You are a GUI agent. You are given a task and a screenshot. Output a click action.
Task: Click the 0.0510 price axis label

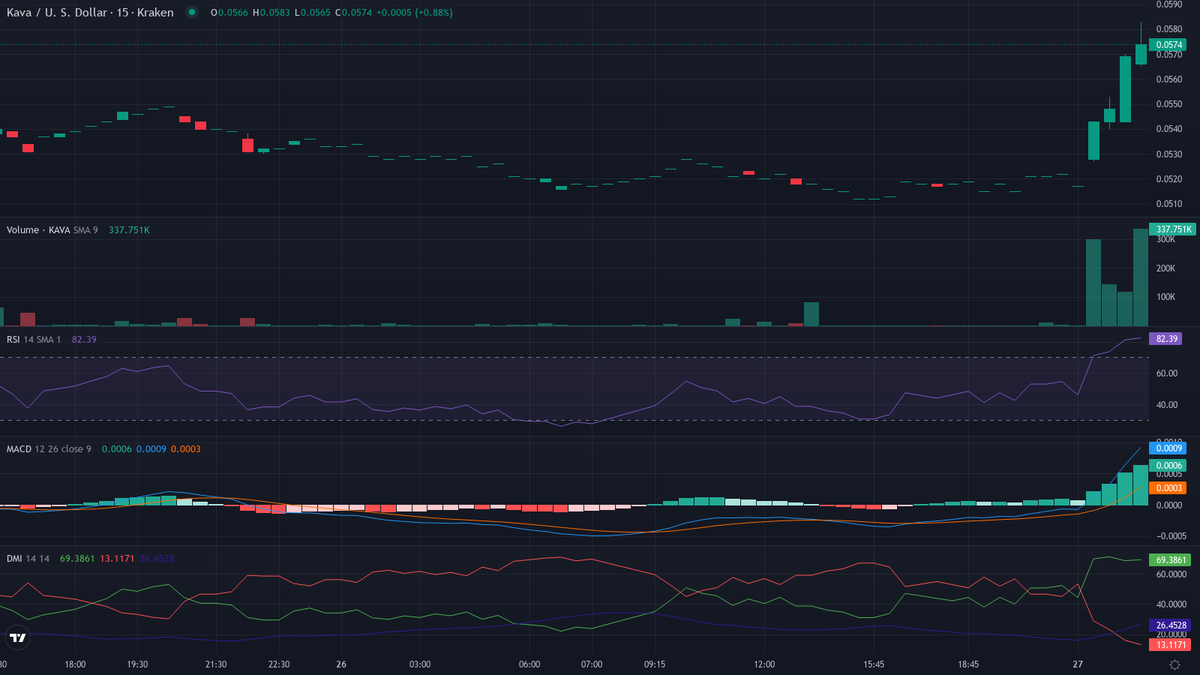click(x=1168, y=204)
